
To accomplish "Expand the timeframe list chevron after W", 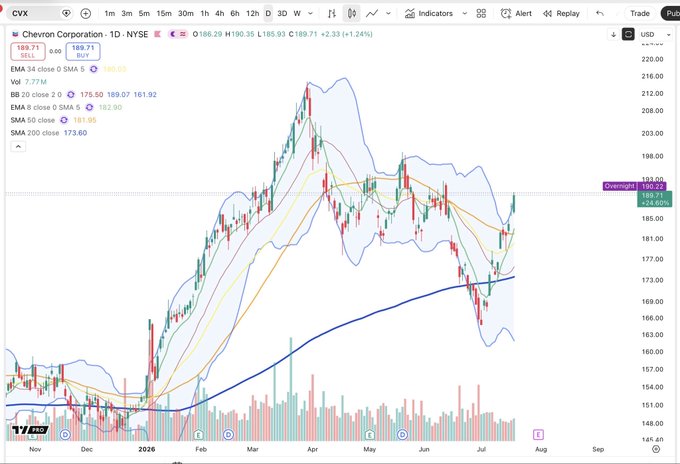I will click(310, 13).
